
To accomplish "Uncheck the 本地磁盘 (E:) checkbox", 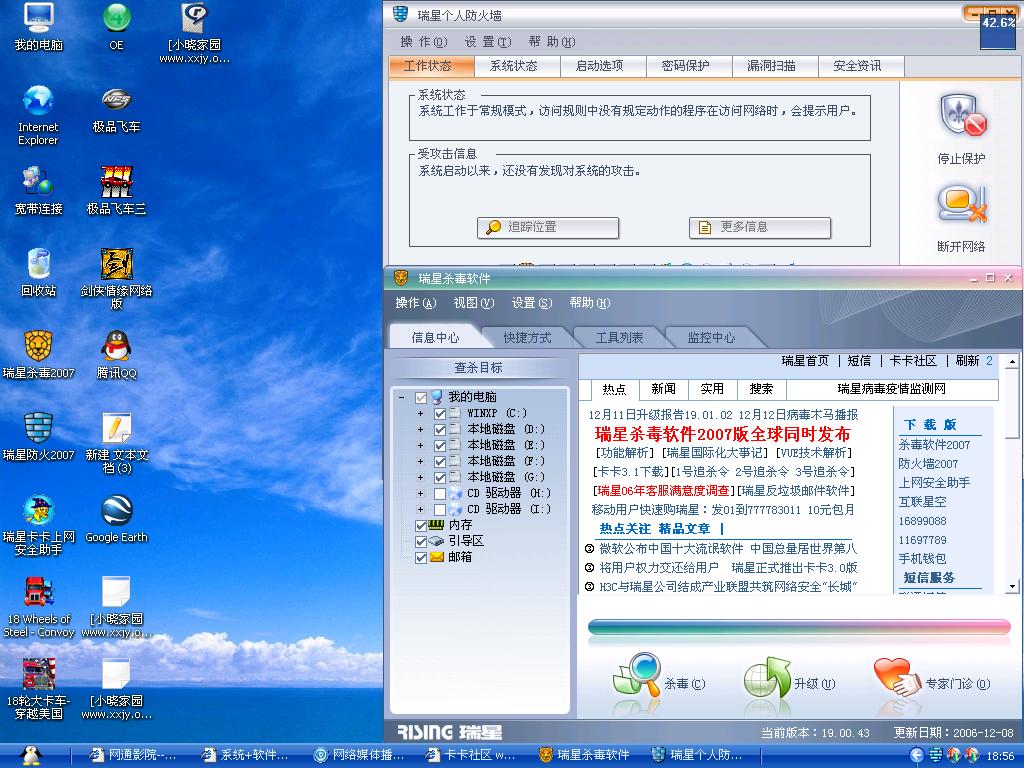I will [440, 445].
